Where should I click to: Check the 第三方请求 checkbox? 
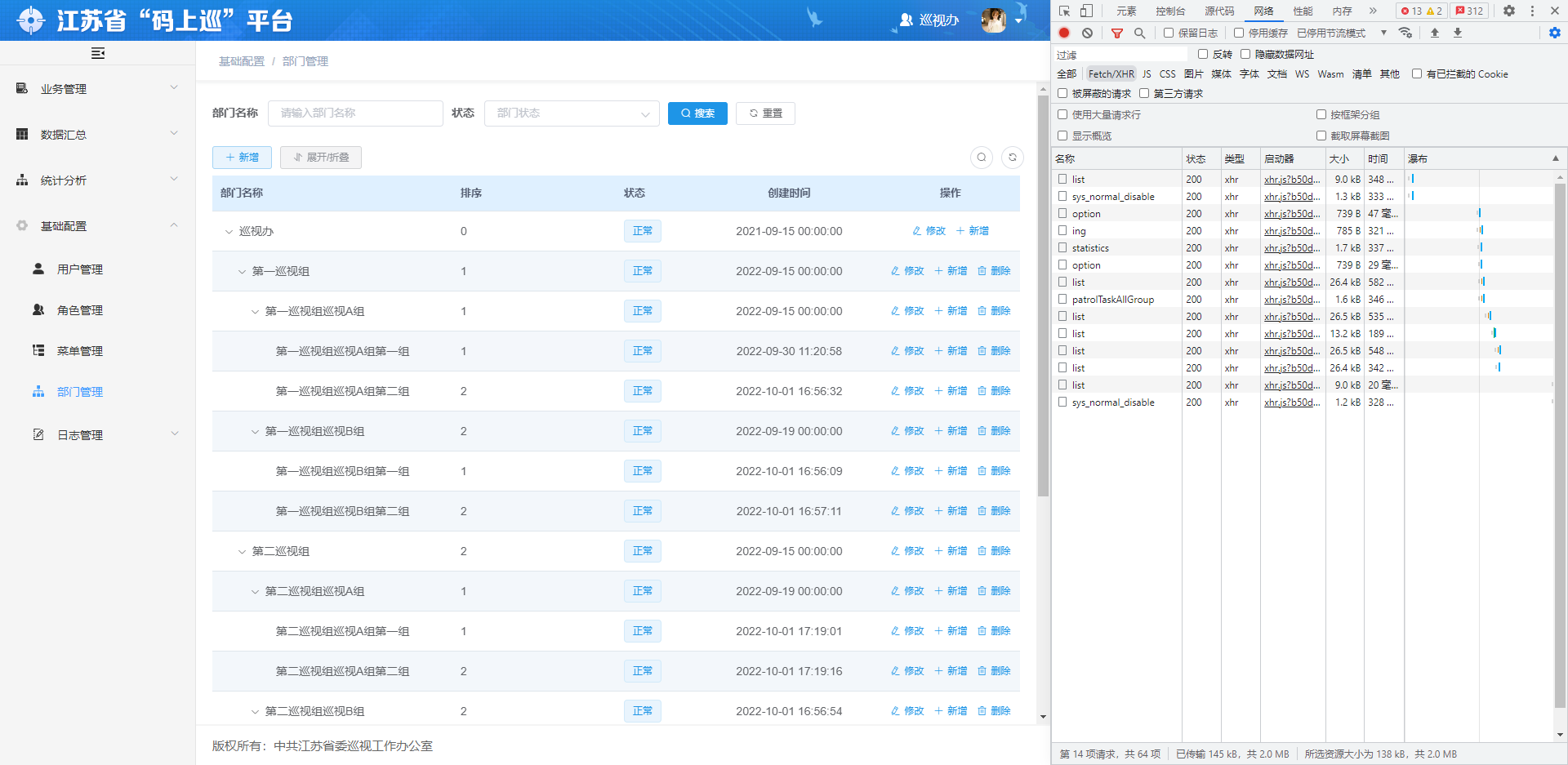[1144, 93]
